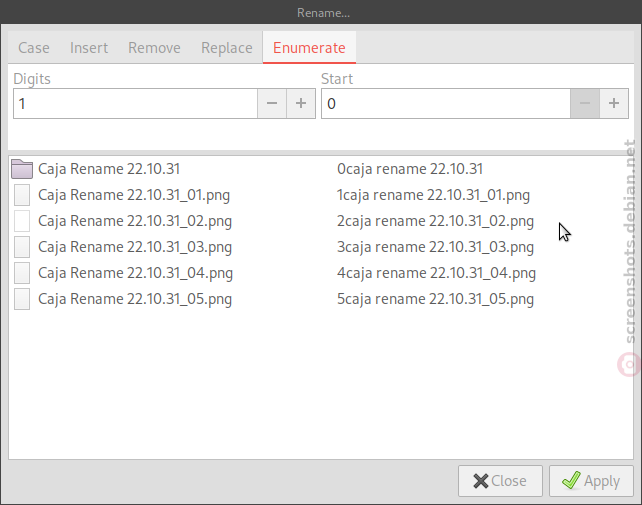Apply the rename changes
This screenshot has height=505, width=642.
tap(591, 481)
